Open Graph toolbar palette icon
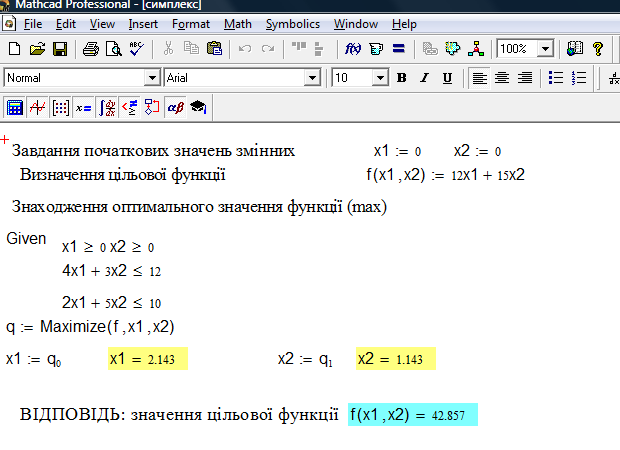This screenshot has width=620, height=450. pyautogui.click(x=38, y=108)
